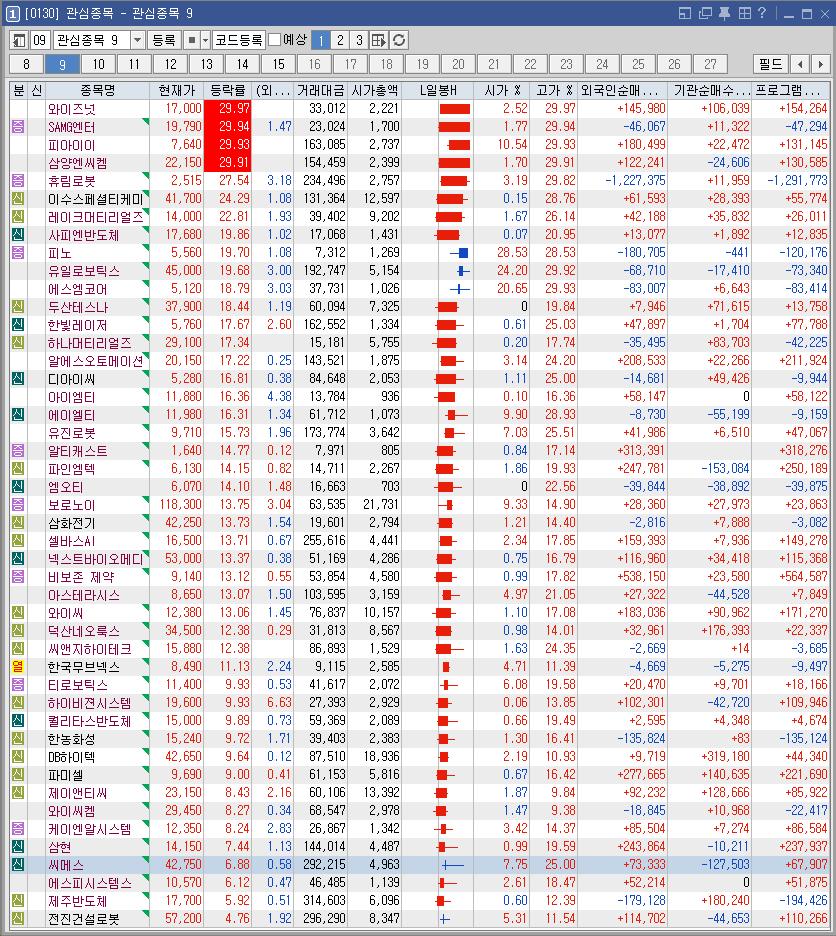Refresh the watchlist with circular arrow icon
The image size is (836, 936).
pyautogui.click(x=399, y=40)
